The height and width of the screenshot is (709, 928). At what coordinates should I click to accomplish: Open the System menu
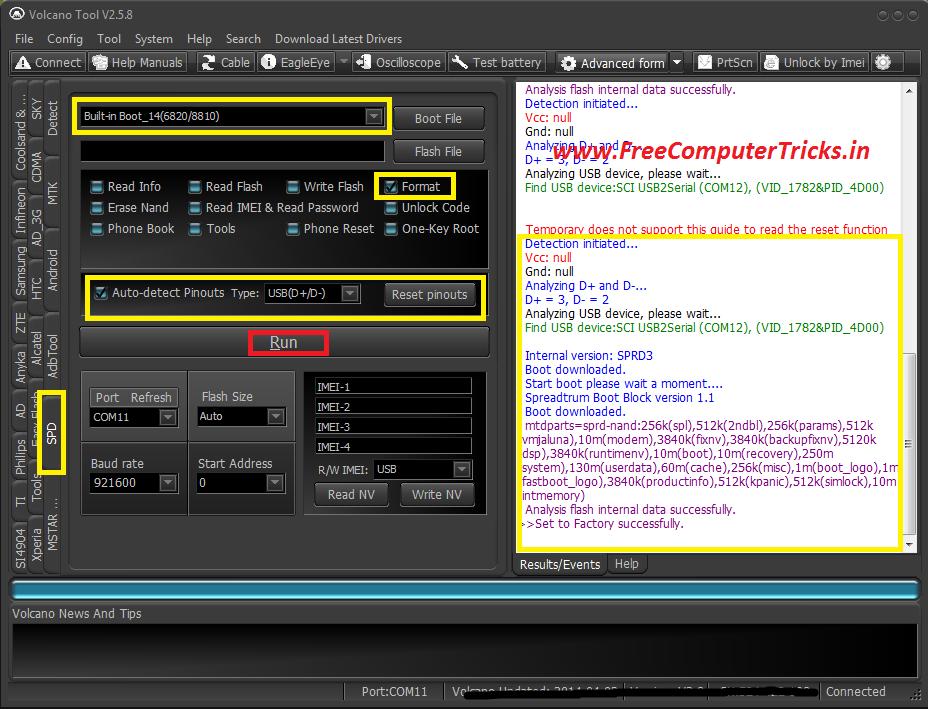(x=154, y=39)
